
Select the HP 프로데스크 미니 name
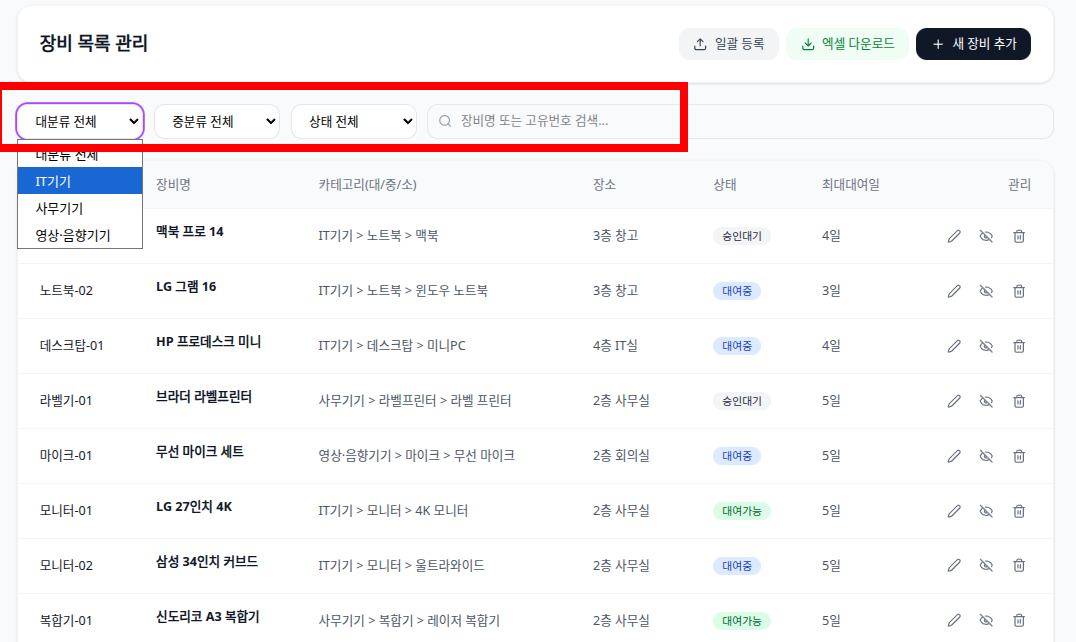click(x=208, y=342)
